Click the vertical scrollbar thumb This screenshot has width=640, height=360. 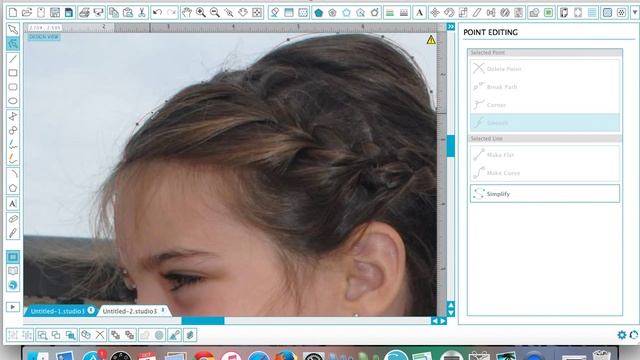tap(451, 146)
